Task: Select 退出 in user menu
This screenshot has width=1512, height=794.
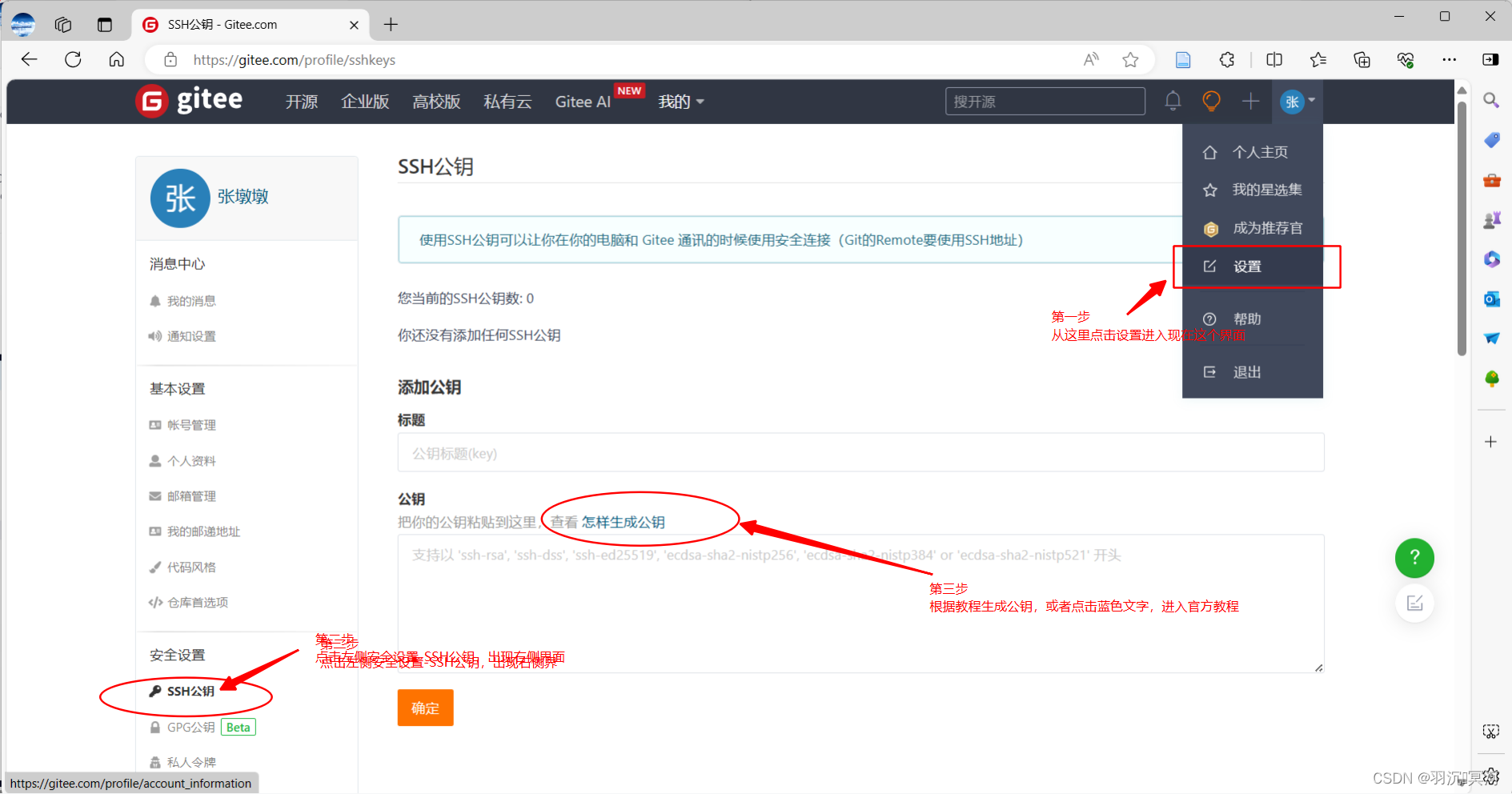Action: pyautogui.click(x=1252, y=372)
